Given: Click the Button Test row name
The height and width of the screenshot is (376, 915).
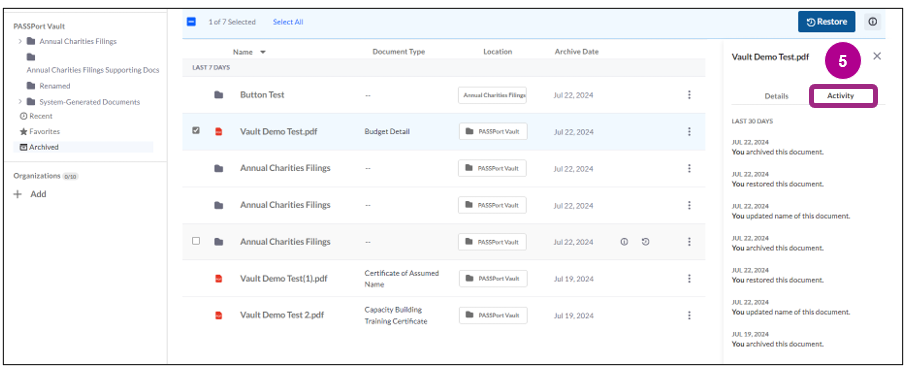Looking at the screenshot, I should [x=262, y=95].
